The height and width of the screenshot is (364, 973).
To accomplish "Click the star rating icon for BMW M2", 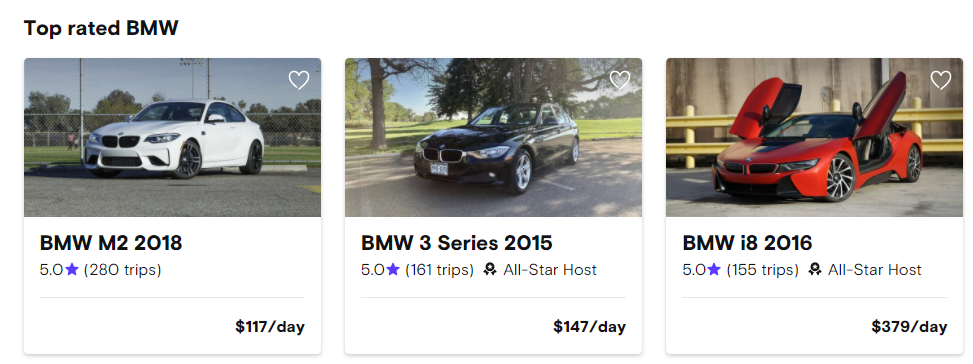I will coord(72,269).
